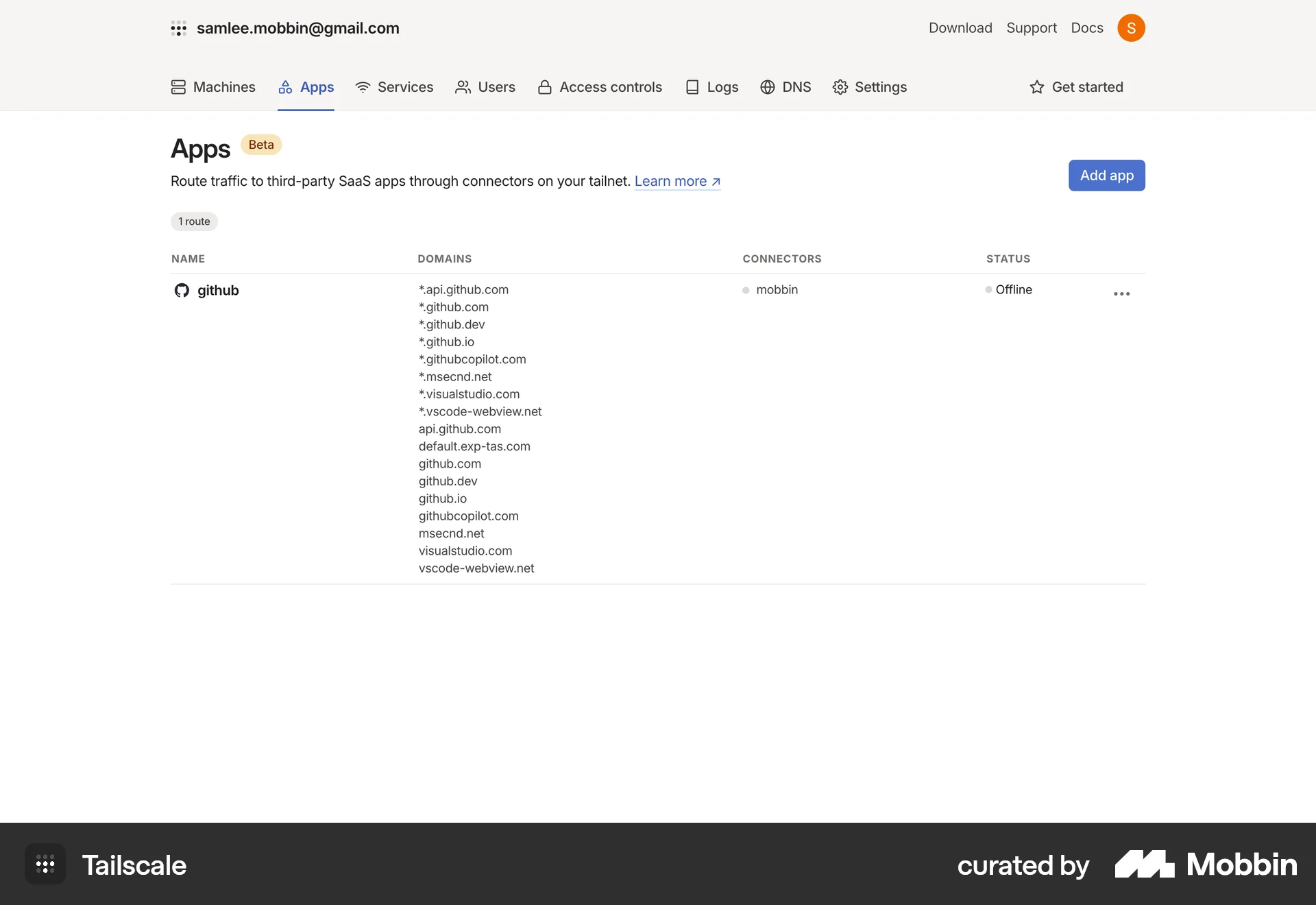Click the Tailscale dot-grid logo in footer

coord(45,864)
